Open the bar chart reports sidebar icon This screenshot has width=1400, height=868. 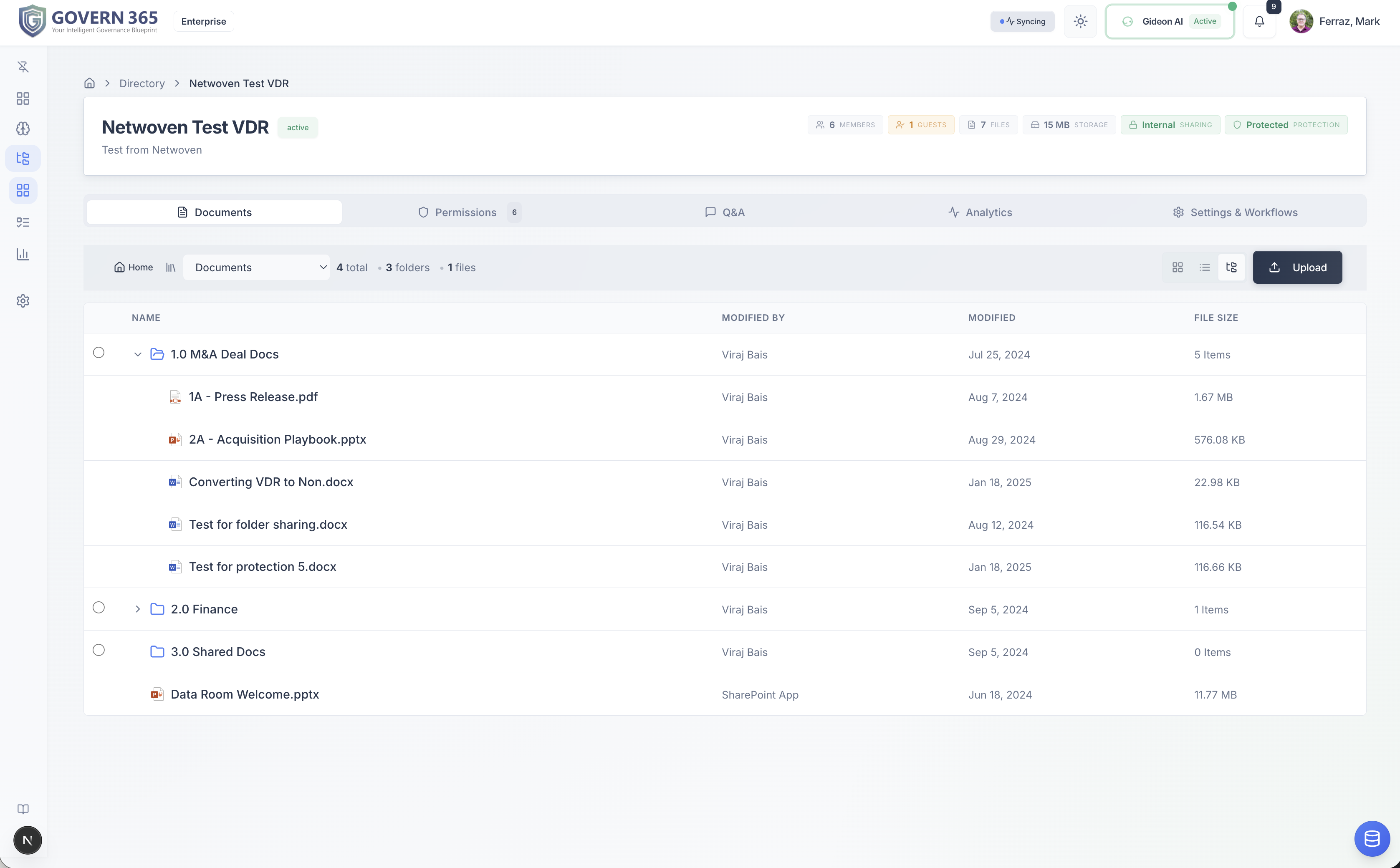click(x=23, y=254)
